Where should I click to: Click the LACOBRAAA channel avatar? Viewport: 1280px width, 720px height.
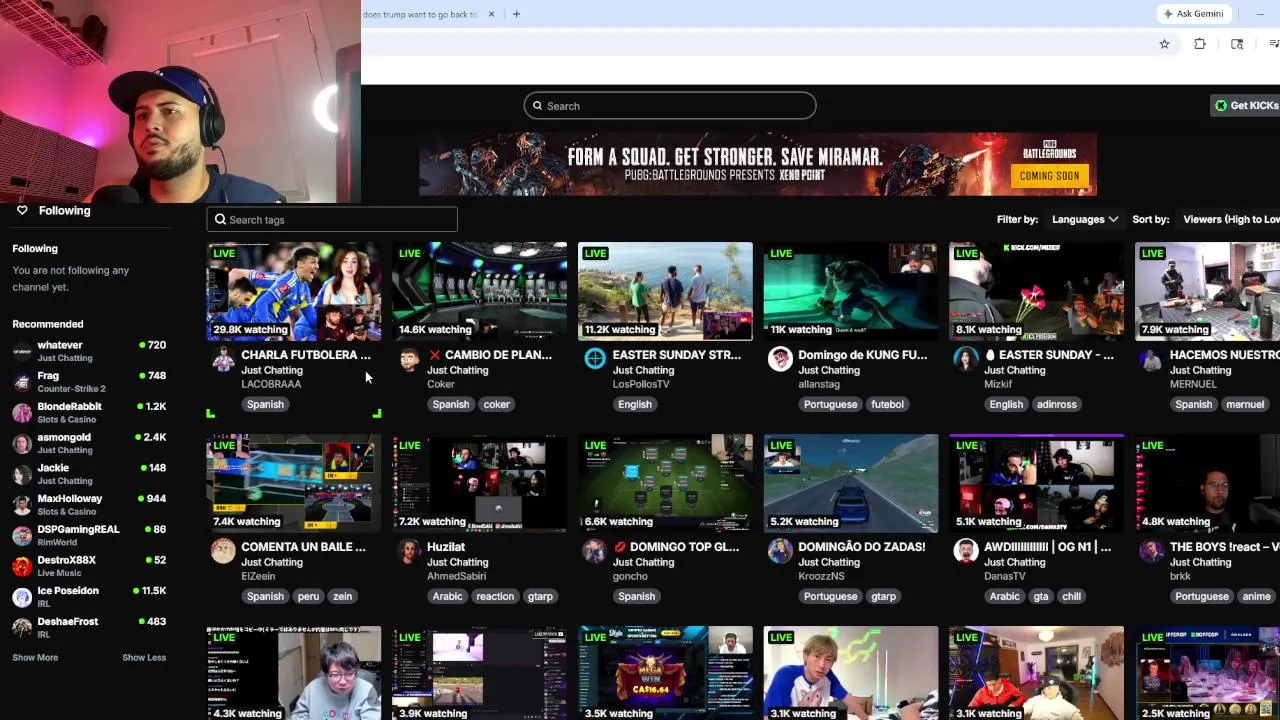pos(223,359)
